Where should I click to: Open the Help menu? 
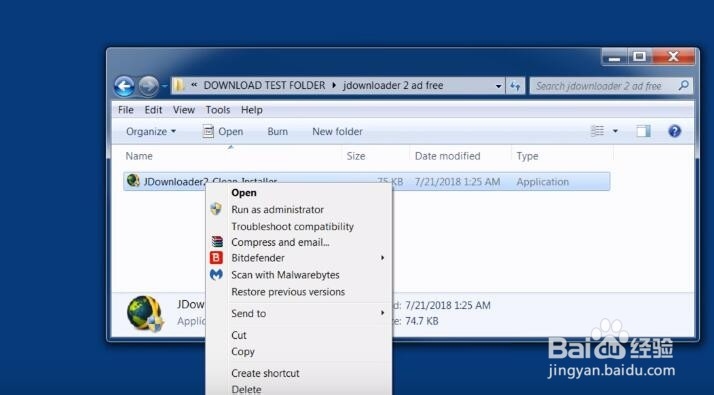pyautogui.click(x=252, y=110)
